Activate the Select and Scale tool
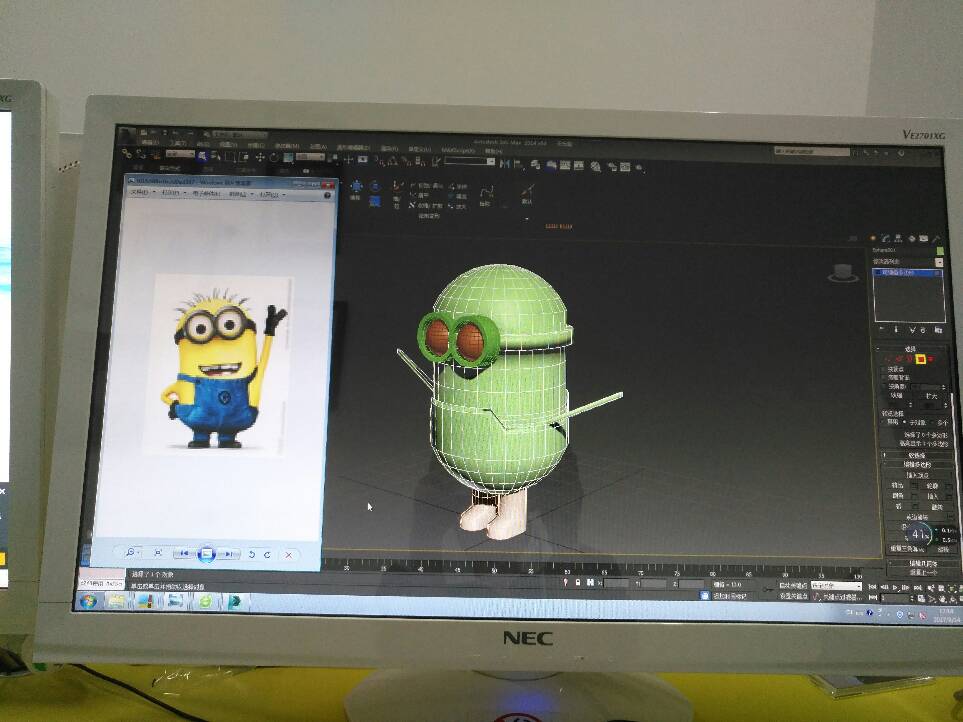Screen dimensions: 963x722 [287, 158]
